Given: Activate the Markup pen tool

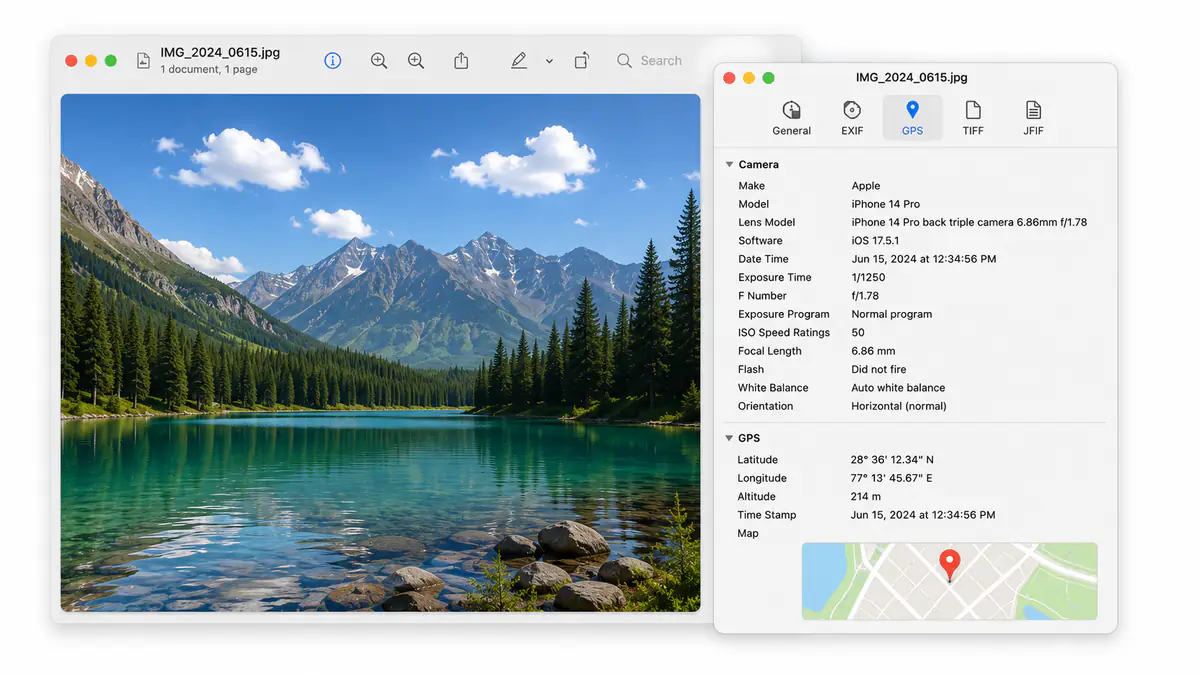Looking at the screenshot, I should (x=518, y=61).
